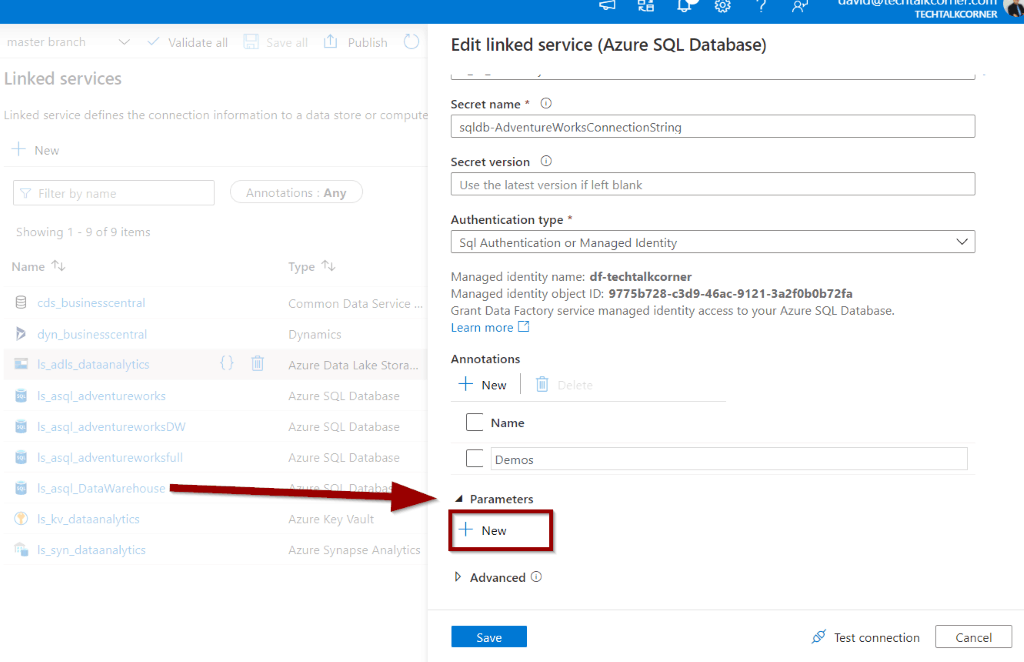Open the announcements megaphone icon
Image resolution: width=1024 pixels, height=662 pixels.
(607, 6)
